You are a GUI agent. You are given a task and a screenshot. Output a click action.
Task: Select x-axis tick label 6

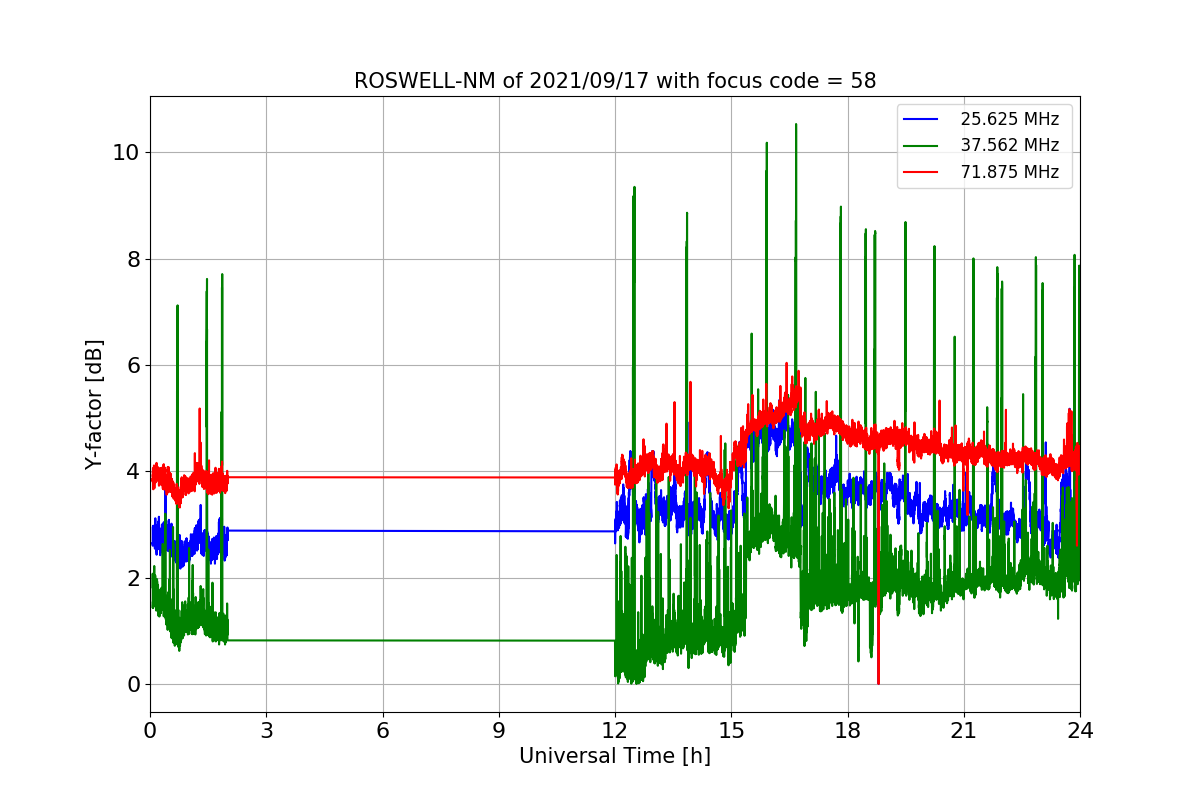click(x=383, y=730)
